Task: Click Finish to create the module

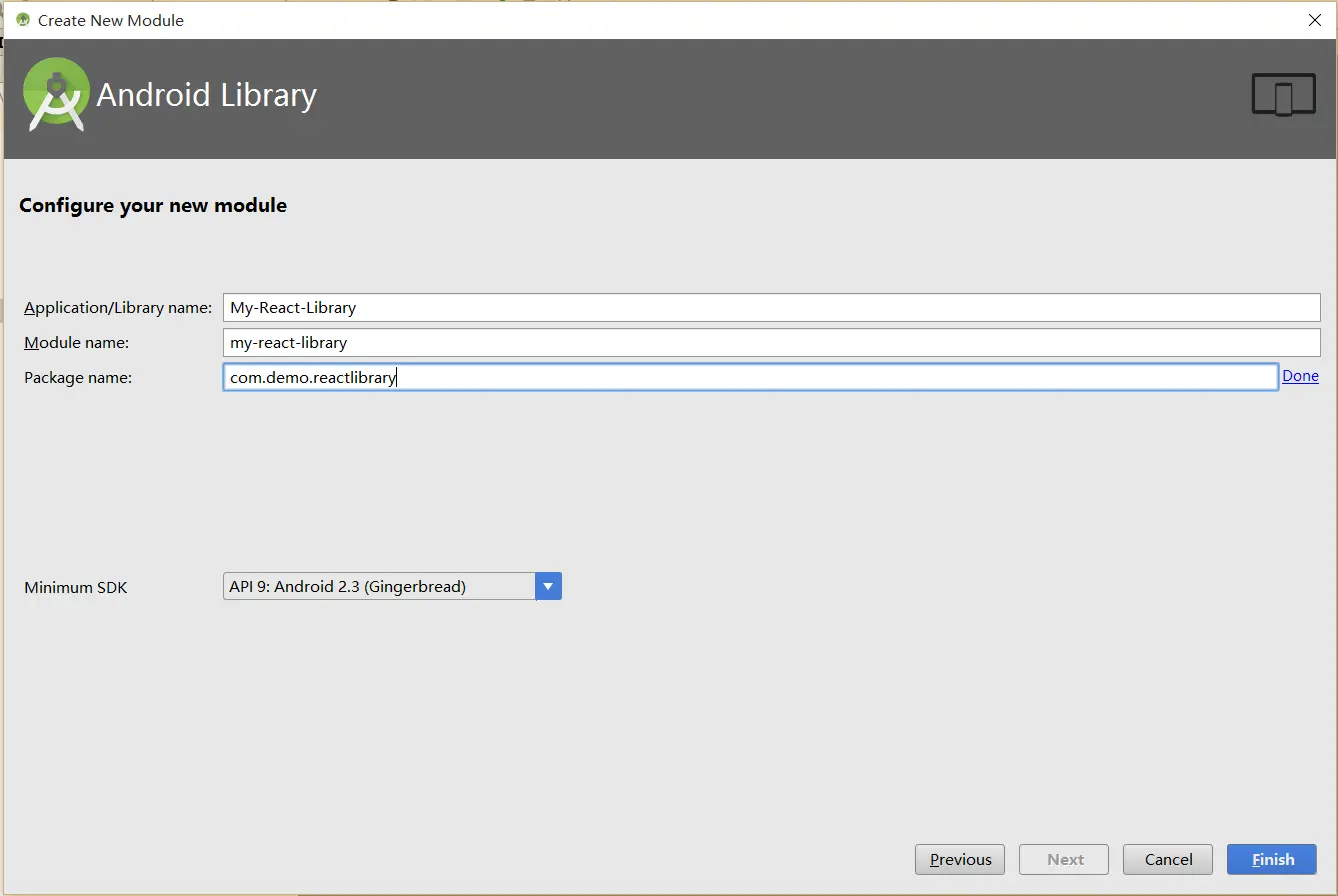Action: [1272, 859]
